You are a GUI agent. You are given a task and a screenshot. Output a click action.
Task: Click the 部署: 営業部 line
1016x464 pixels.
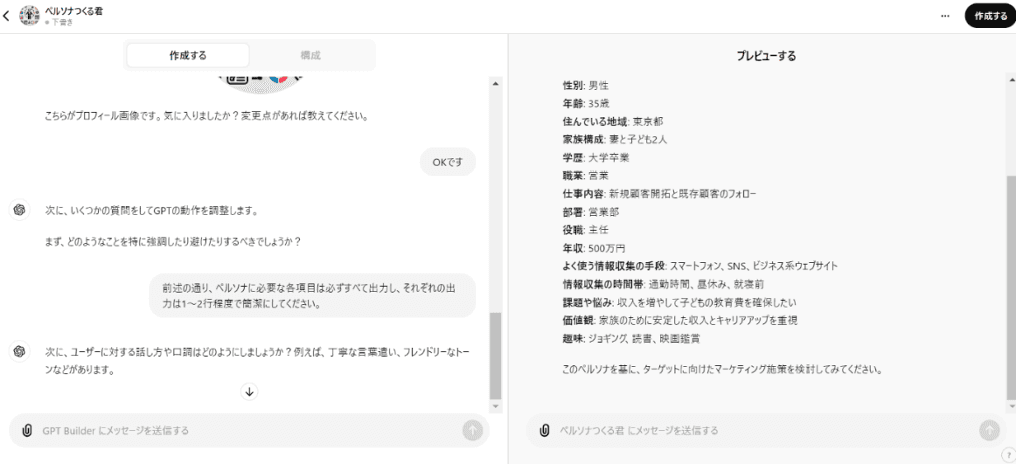tap(590, 212)
